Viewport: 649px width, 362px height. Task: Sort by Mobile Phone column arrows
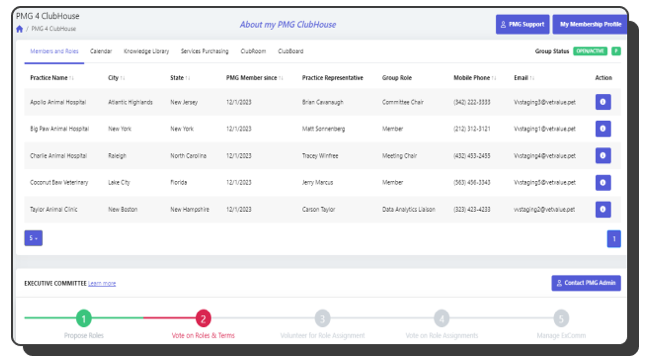click(x=494, y=78)
